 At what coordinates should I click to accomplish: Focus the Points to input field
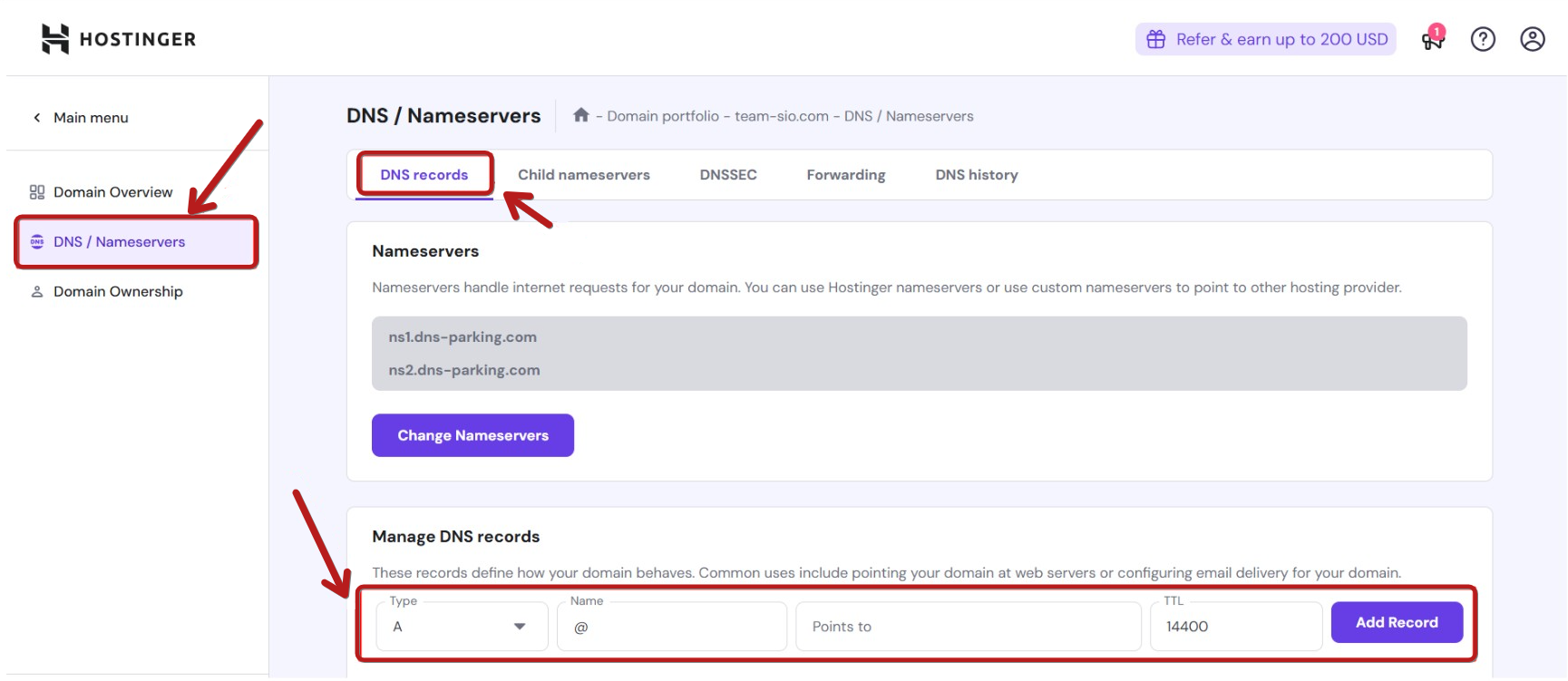tap(969, 627)
